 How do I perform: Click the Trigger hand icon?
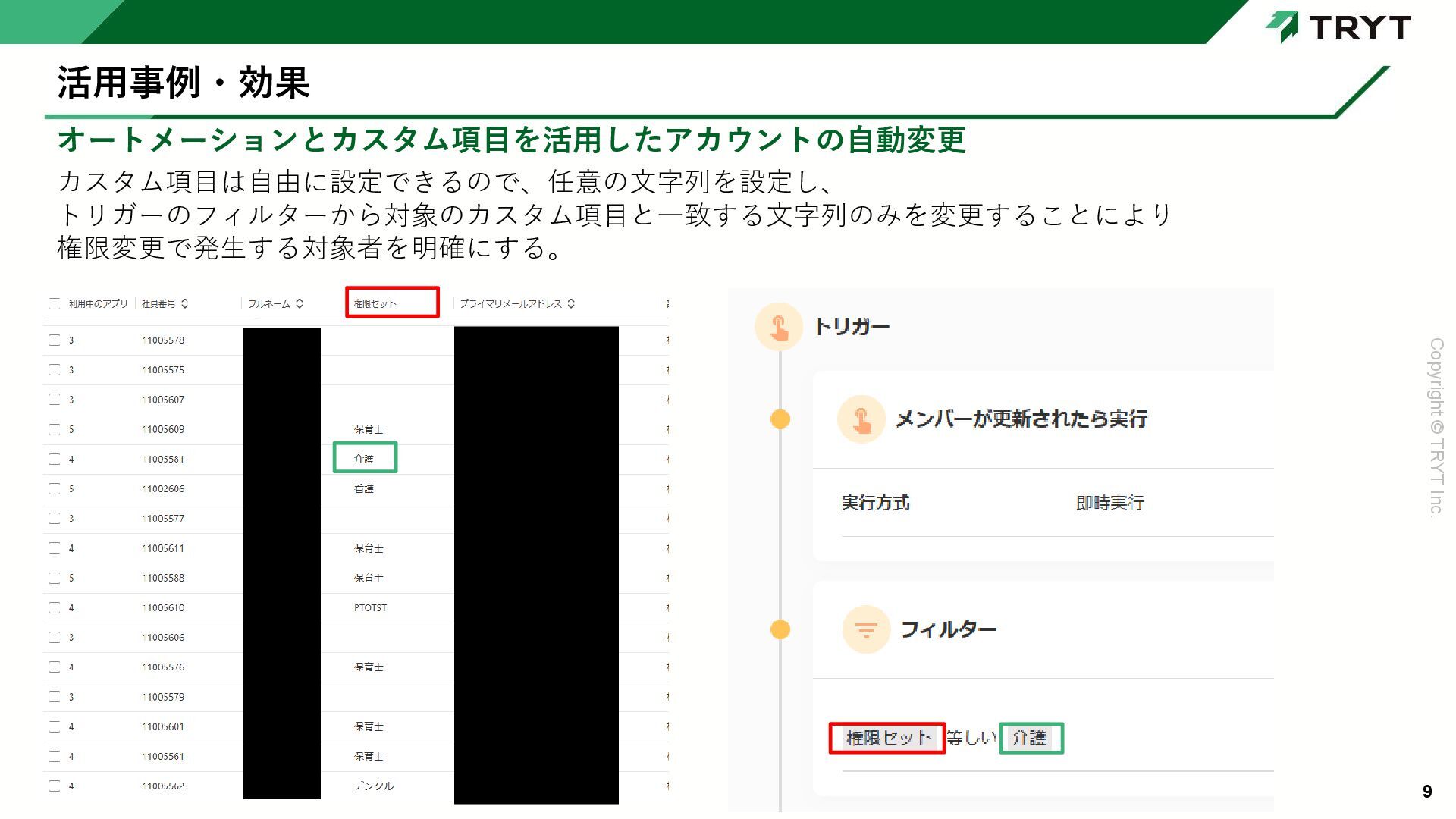coord(779,327)
